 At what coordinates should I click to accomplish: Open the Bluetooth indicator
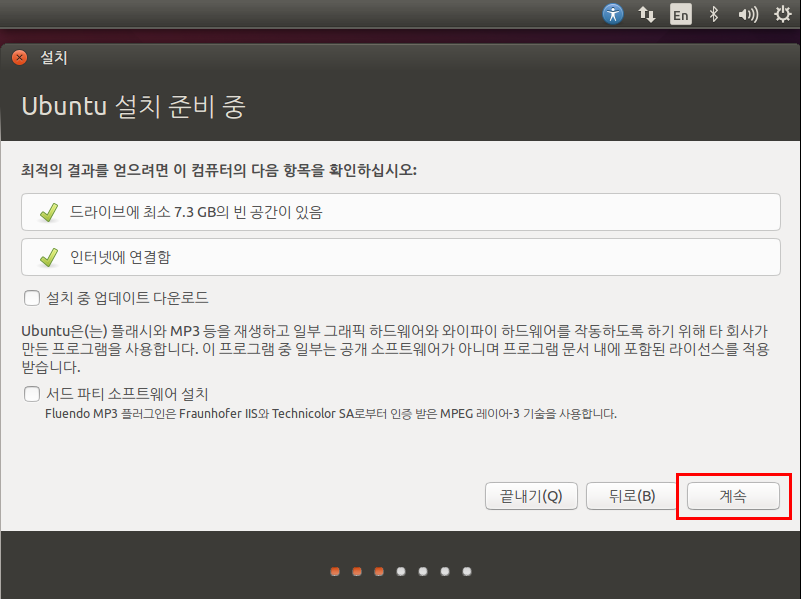tap(714, 14)
